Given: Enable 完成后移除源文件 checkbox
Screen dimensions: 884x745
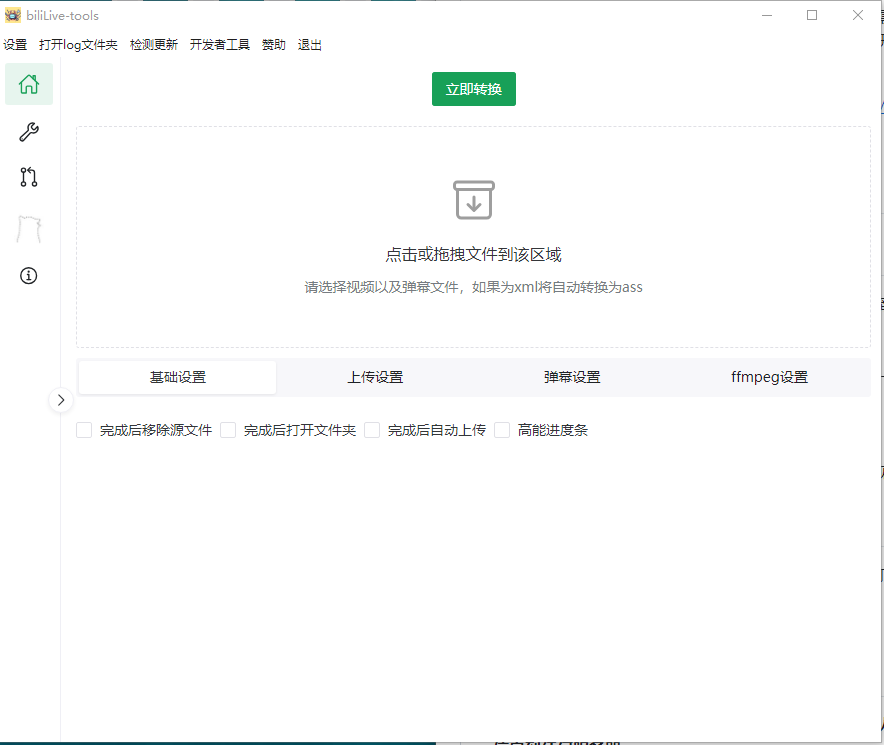Looking at the screenshot, I should click(84, 430).
